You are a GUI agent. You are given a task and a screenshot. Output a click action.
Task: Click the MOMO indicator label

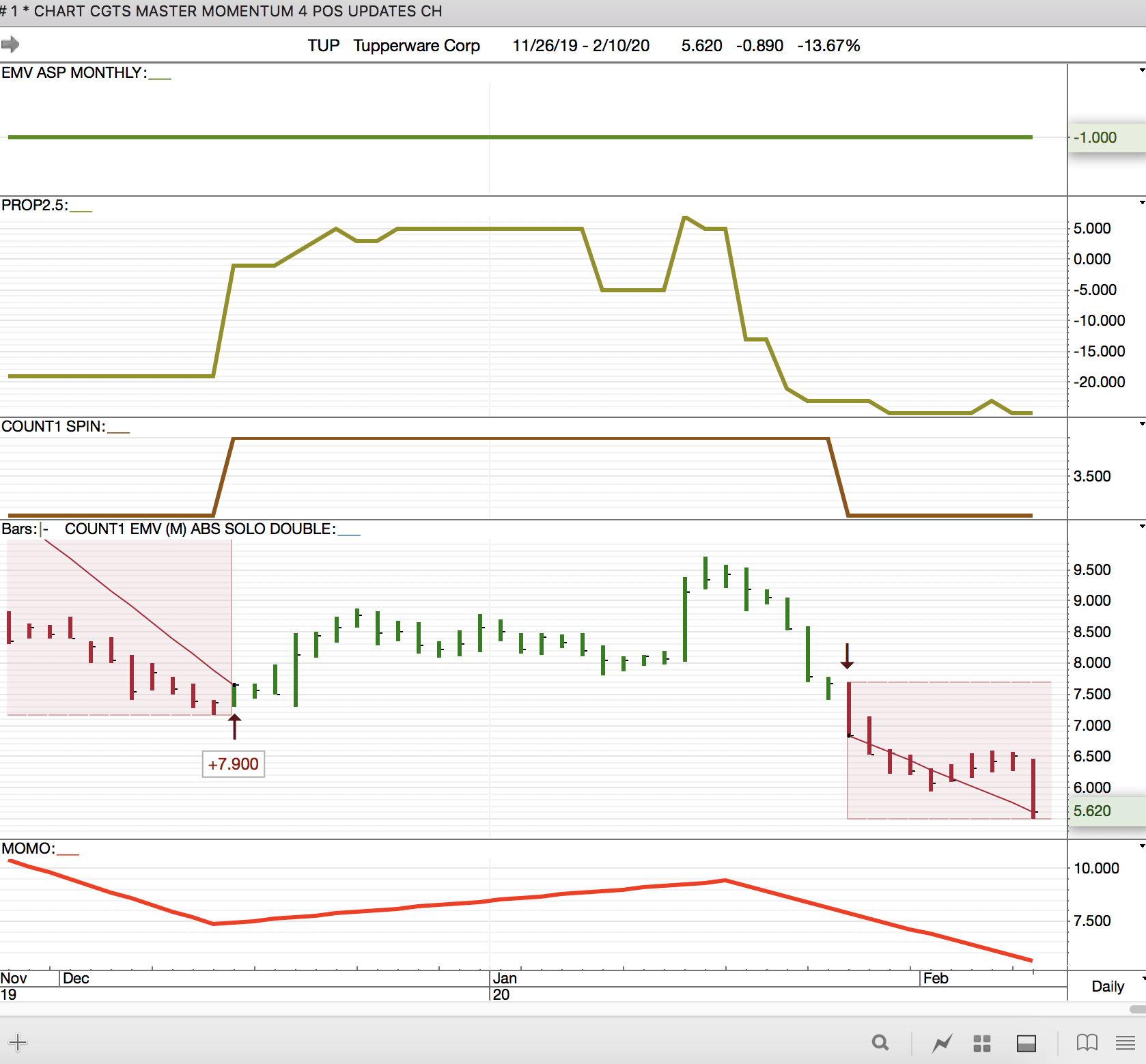click(x=28, y=848)
